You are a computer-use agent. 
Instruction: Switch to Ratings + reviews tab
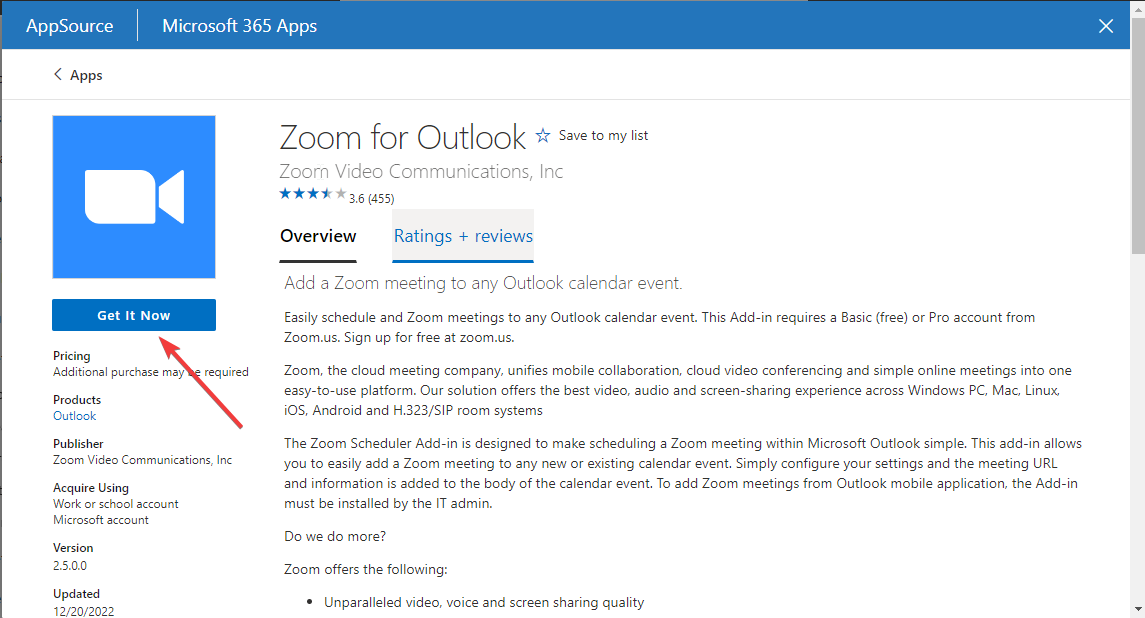463,236
